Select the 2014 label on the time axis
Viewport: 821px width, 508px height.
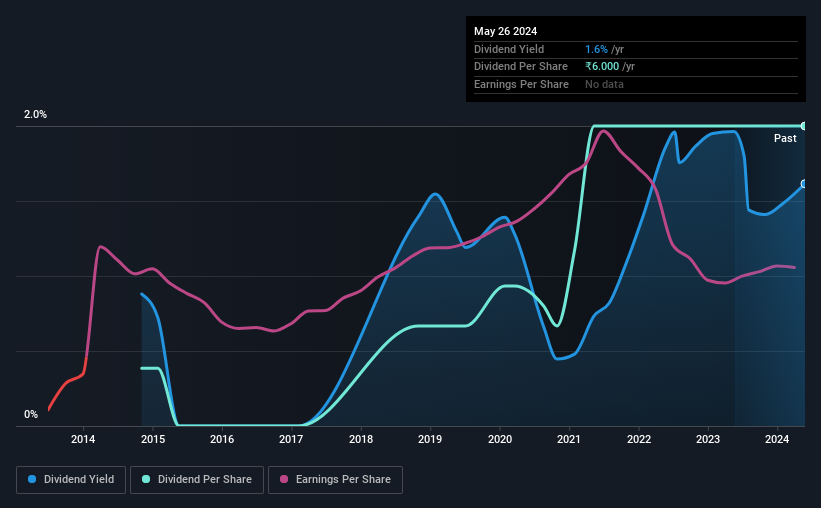tap(83, 439)
